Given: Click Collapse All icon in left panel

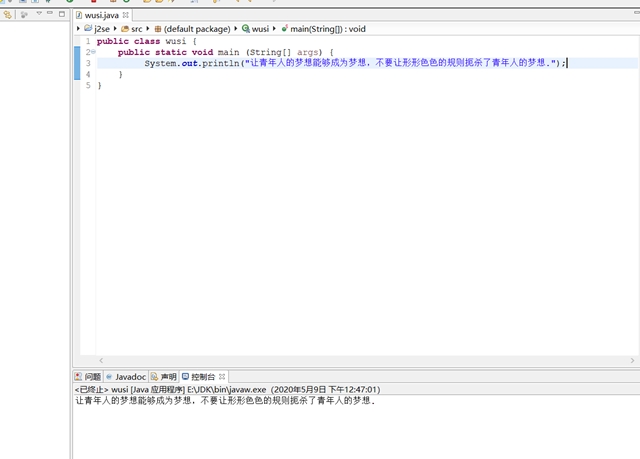Looking at the screenshot, I should 8,14.
